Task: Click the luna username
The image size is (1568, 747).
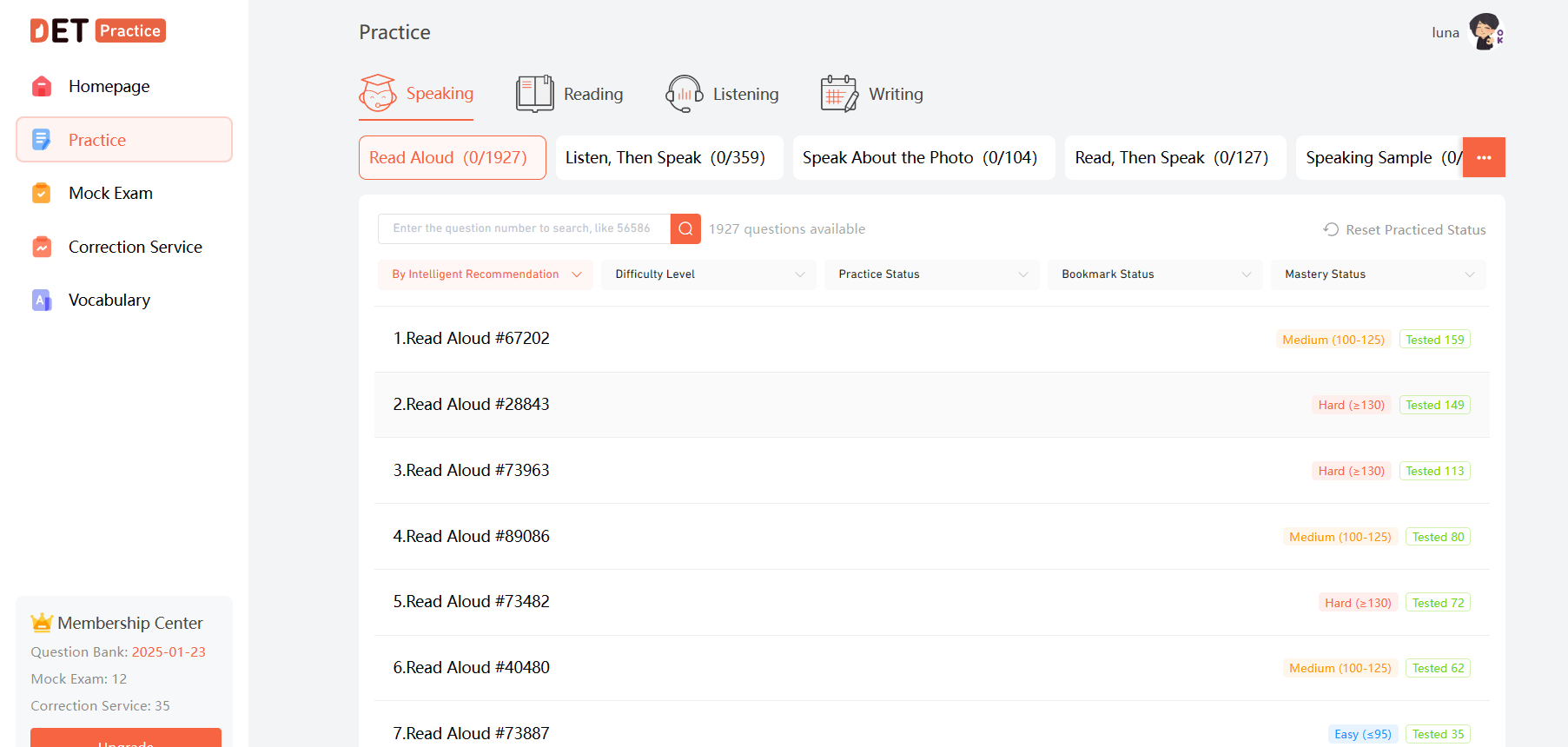Action: [x=1446, y=33]
